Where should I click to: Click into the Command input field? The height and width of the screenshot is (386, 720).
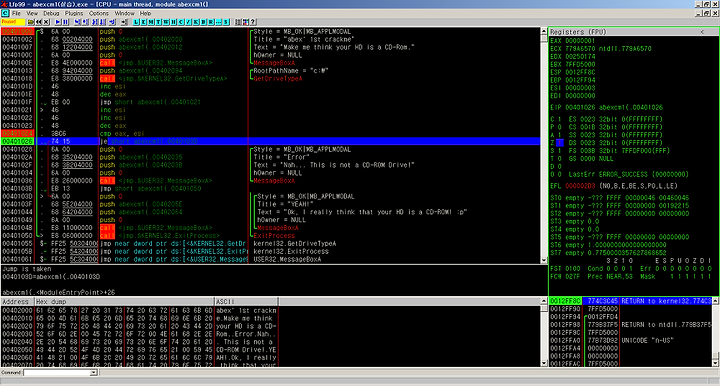point(57,373)
